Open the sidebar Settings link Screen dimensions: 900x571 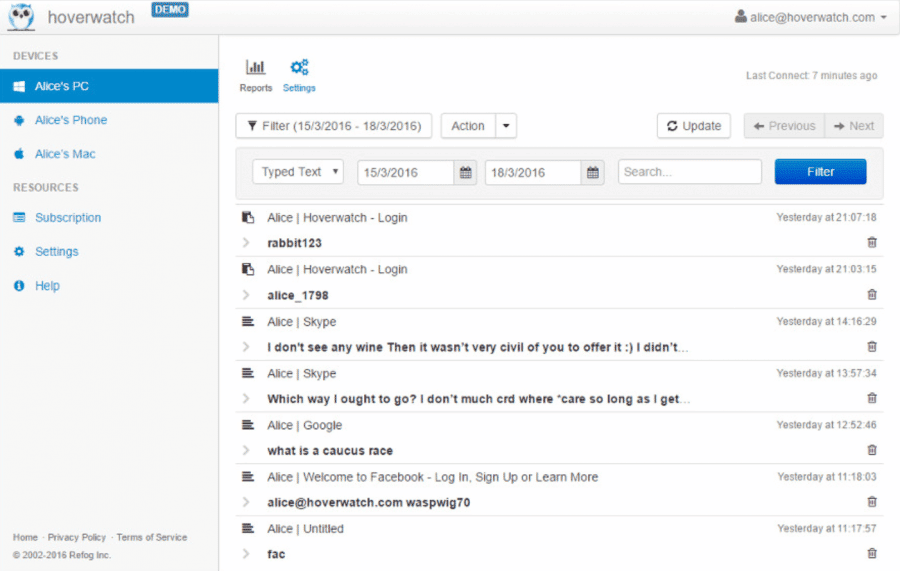pos(56,251)
